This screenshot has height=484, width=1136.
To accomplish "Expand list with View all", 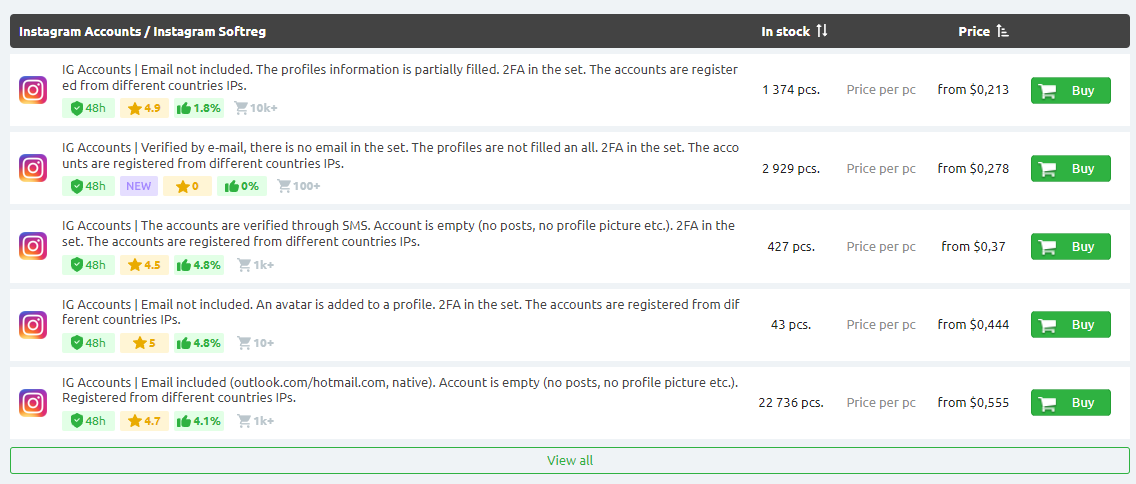I will pyautogui.click(x=569, y=460).
